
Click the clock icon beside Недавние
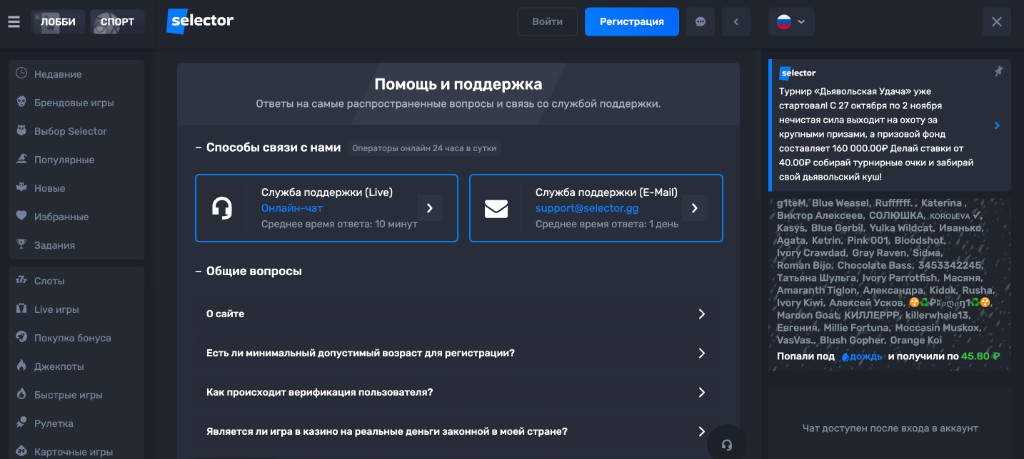21,74
